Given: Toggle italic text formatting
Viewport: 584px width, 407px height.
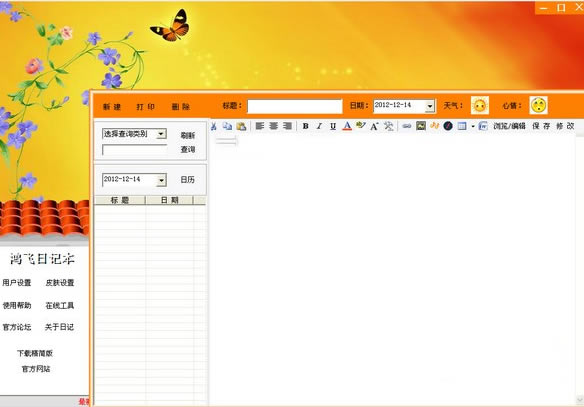Looking at the screenshot, I should click(319, 126).
